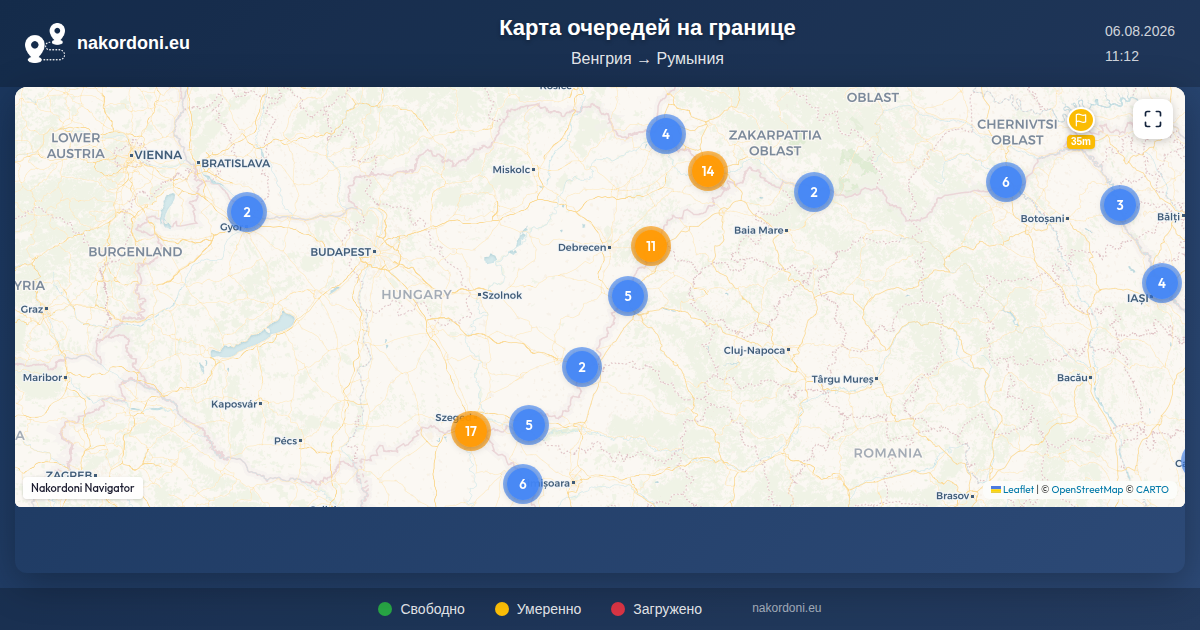The width and height of the screenshot is (1200, 630).
Task: Click the yellow Умеренно legend dot
Action: point(502,609)
